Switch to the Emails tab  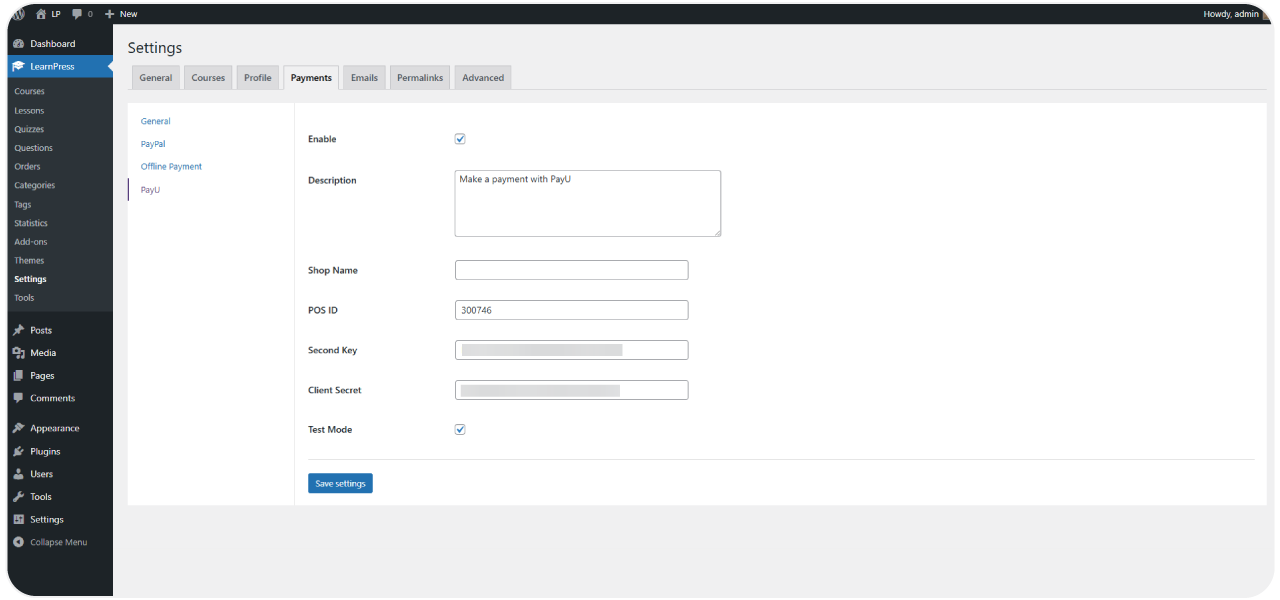click(364, 78)
